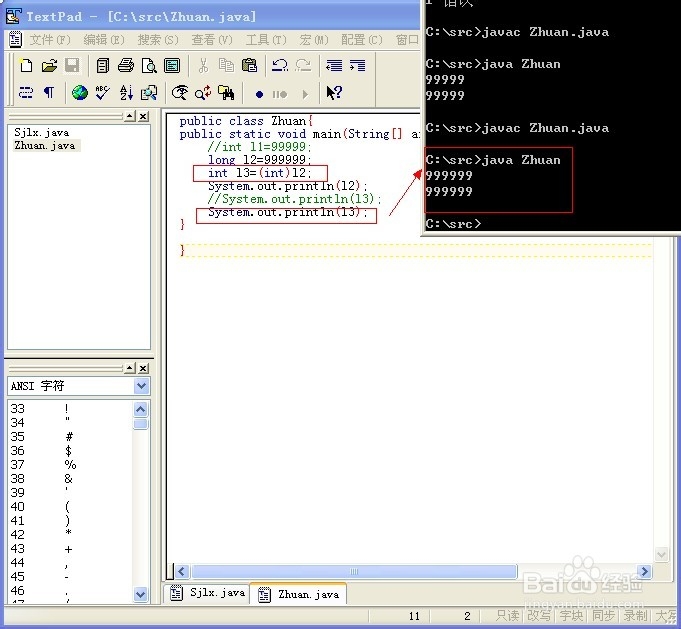This screenshot has height=629, width=681.
Task: Click the Paste clipboard icon
Action: pyautogui.click(x=249, y=66)
